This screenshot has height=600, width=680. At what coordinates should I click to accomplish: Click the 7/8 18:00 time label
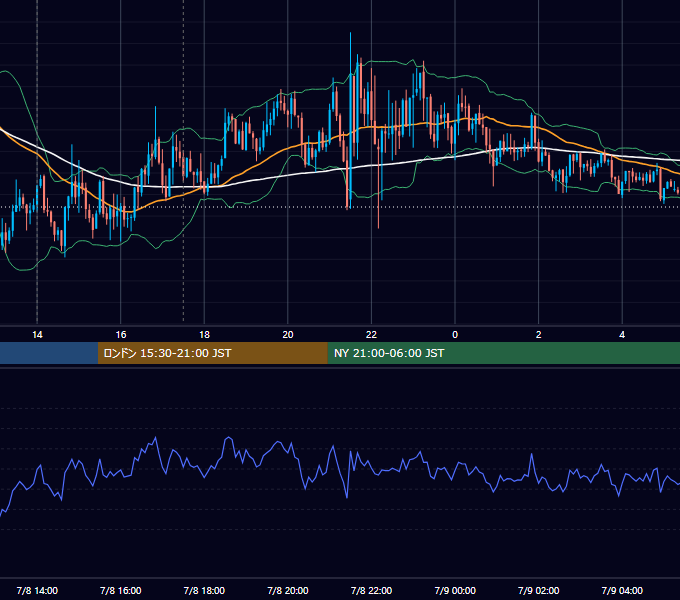coord(204,590)
